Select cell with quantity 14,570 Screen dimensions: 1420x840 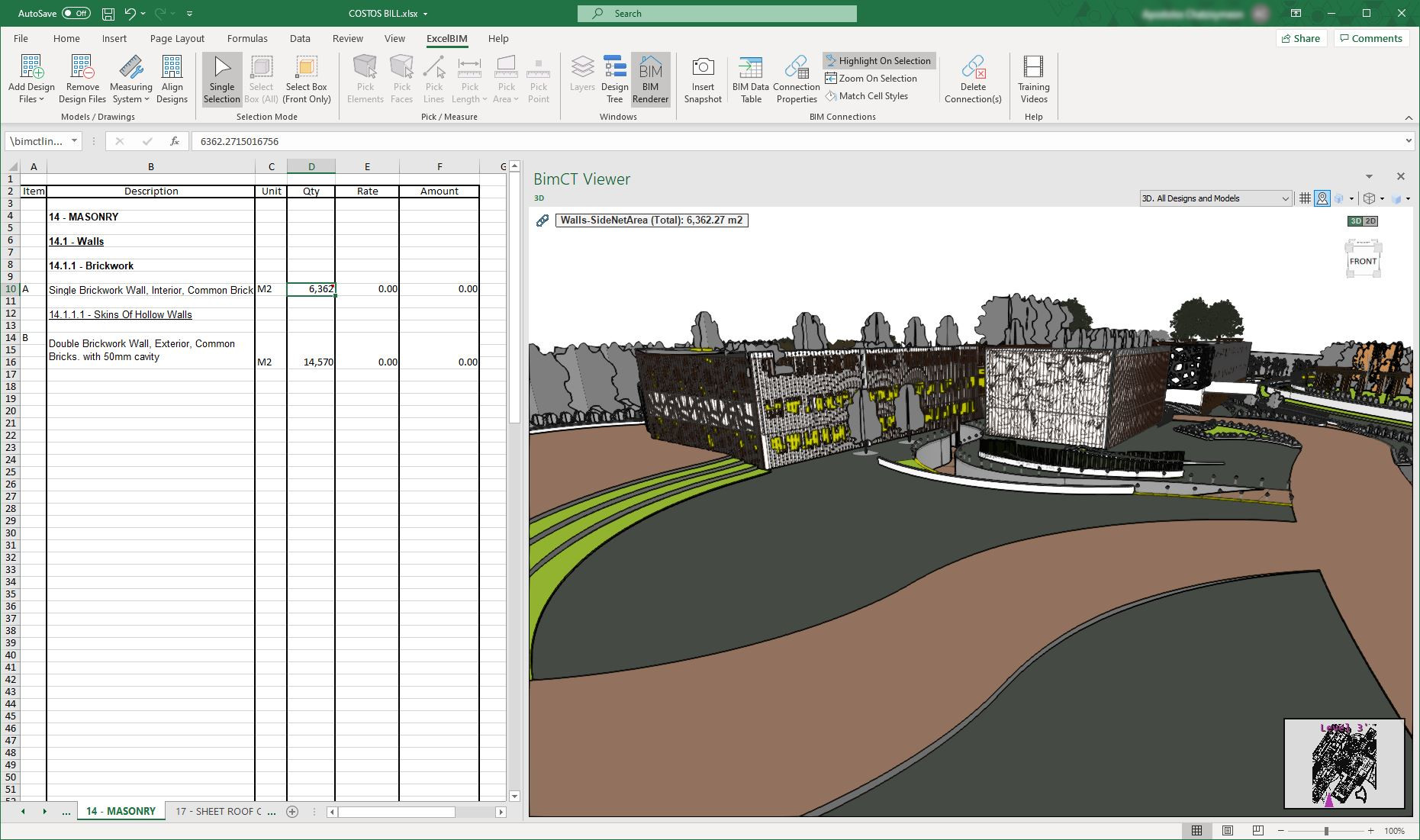[x=311, y=362]
